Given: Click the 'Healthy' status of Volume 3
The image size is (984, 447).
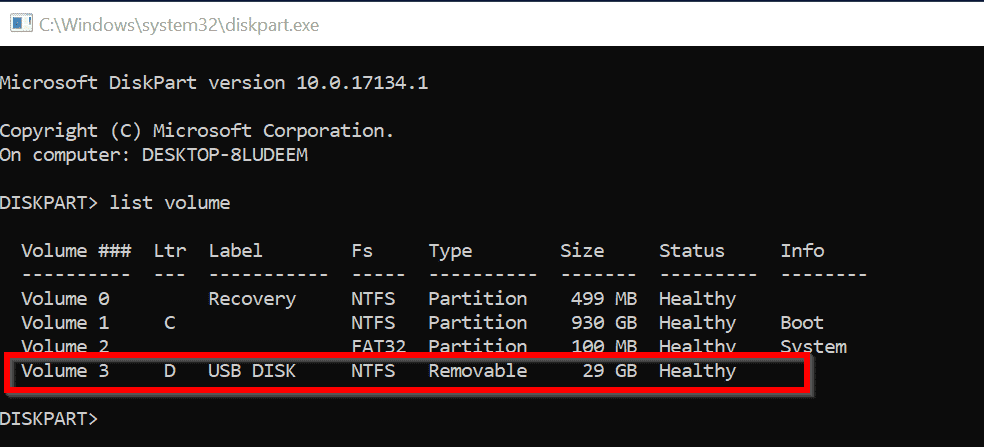Looking at the screenshot, I should pyautogui.click(x=697, y=372).
